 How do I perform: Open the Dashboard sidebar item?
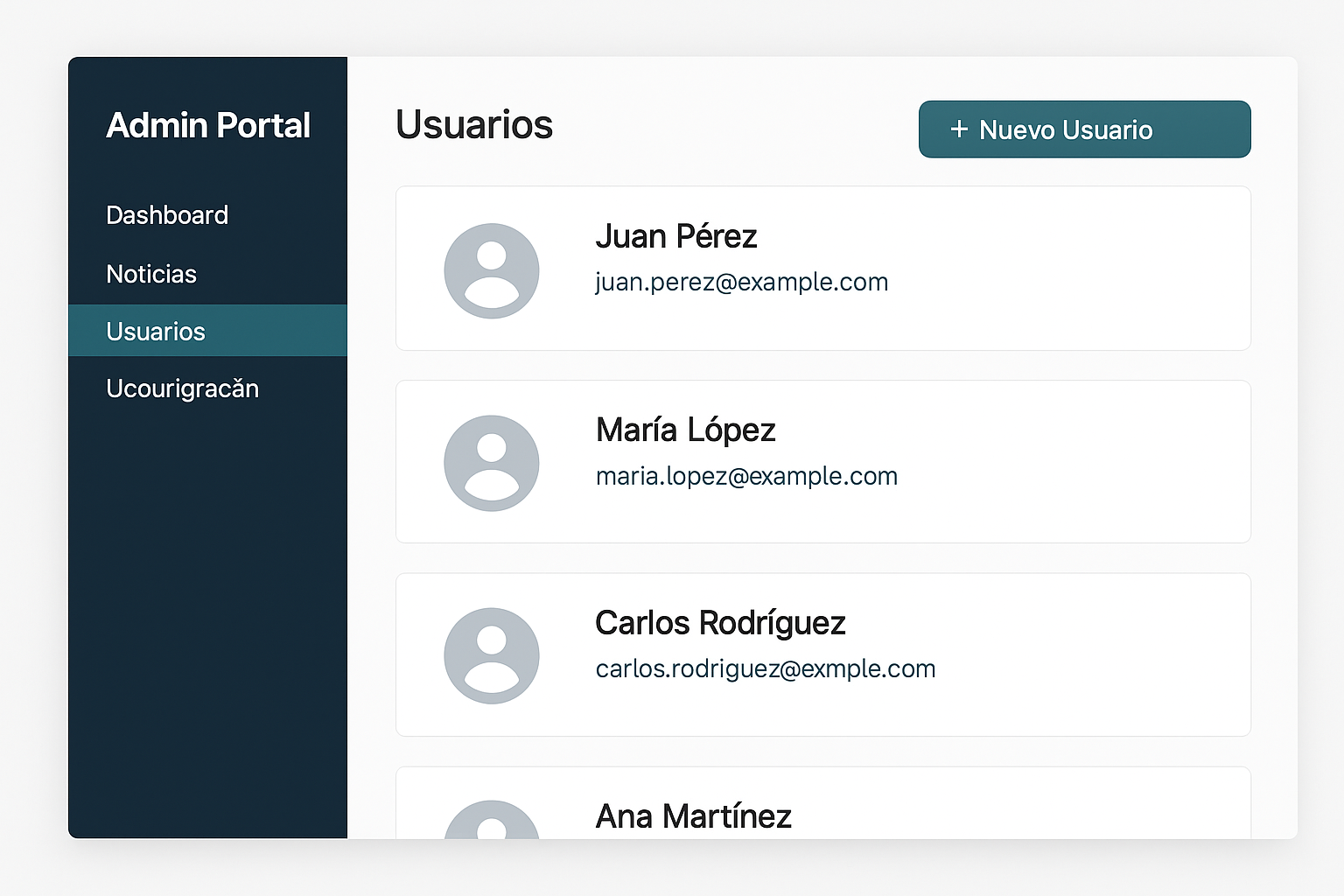point(167,215)
